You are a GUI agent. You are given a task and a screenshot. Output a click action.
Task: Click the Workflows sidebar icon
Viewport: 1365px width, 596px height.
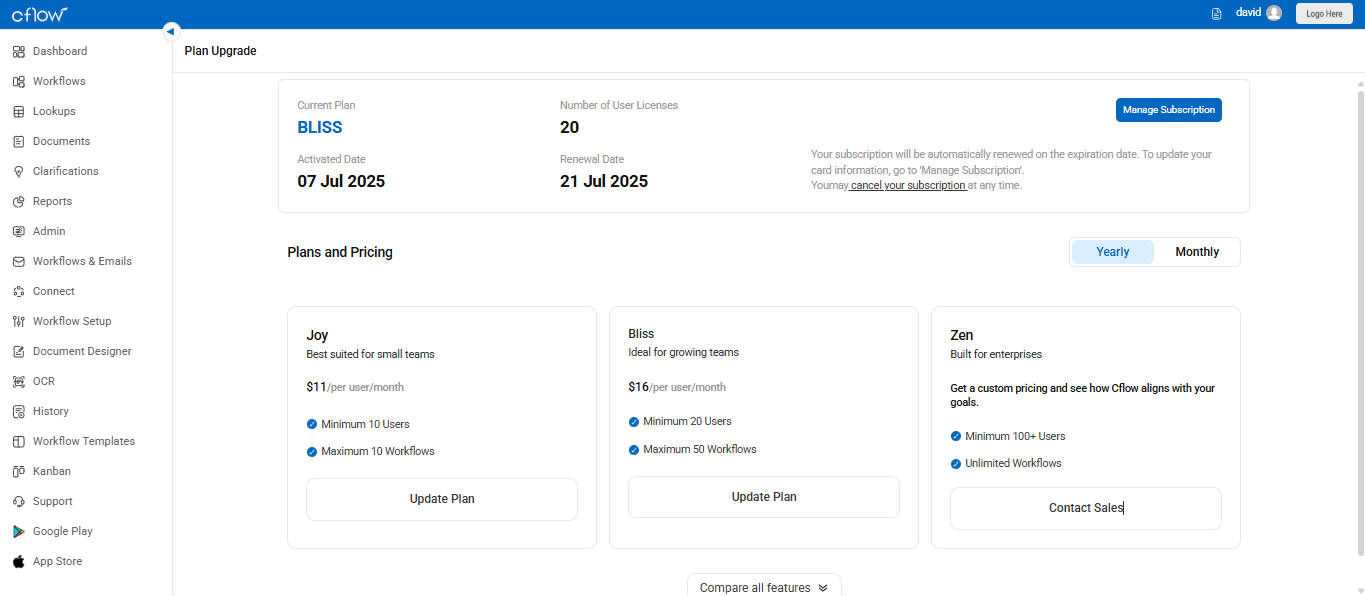[18, 81]
